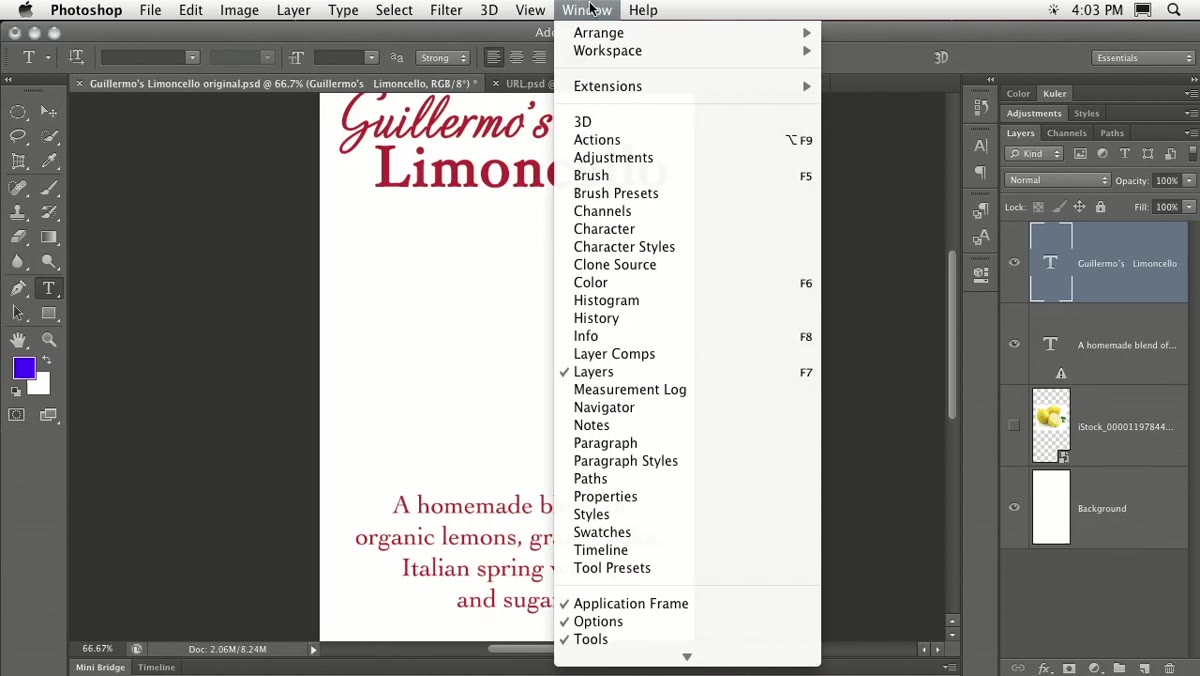Toggle text orientation in options bar
1200x676 pixels.
(x=76, y=58)
